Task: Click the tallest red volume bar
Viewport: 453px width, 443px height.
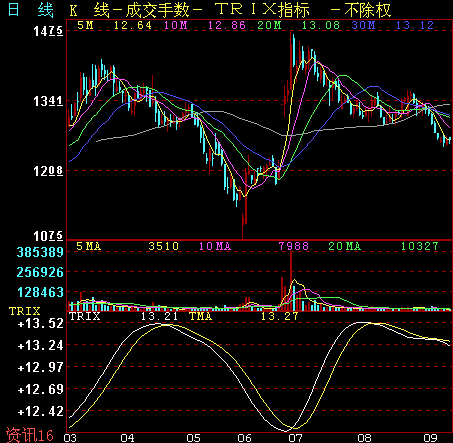Action: tap(291, 281)
